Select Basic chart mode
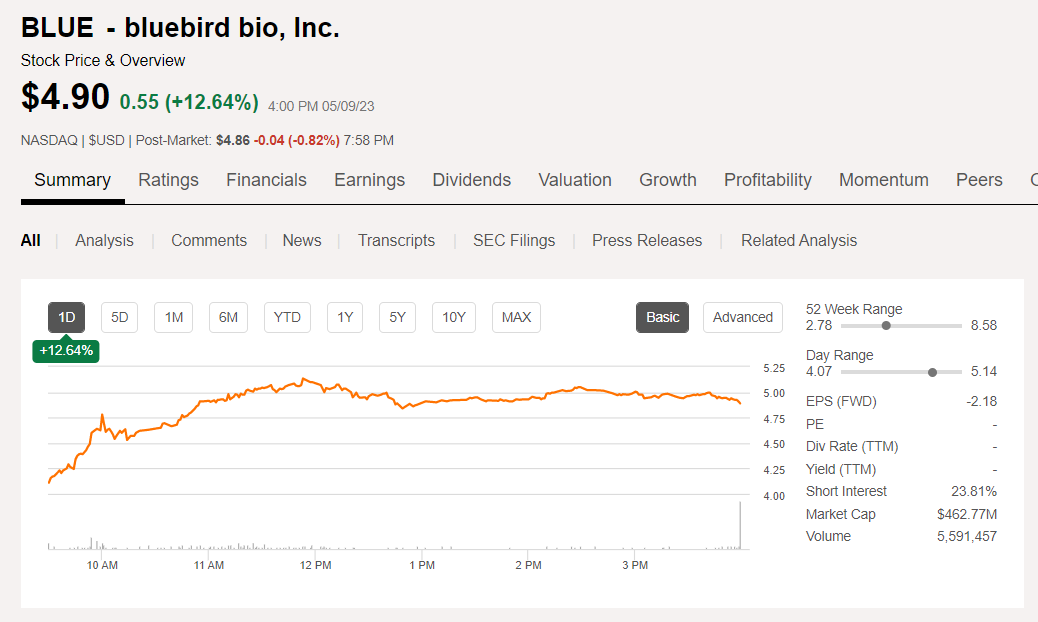 coord(662,317)
